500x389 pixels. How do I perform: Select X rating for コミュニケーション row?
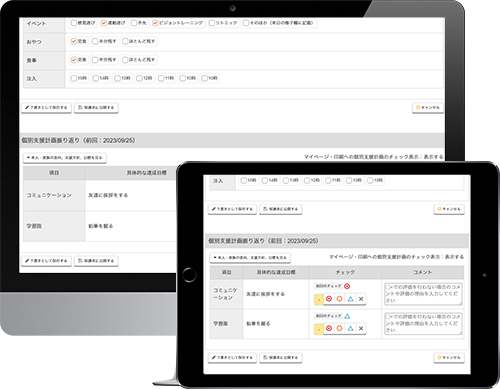tap(361, 299)
